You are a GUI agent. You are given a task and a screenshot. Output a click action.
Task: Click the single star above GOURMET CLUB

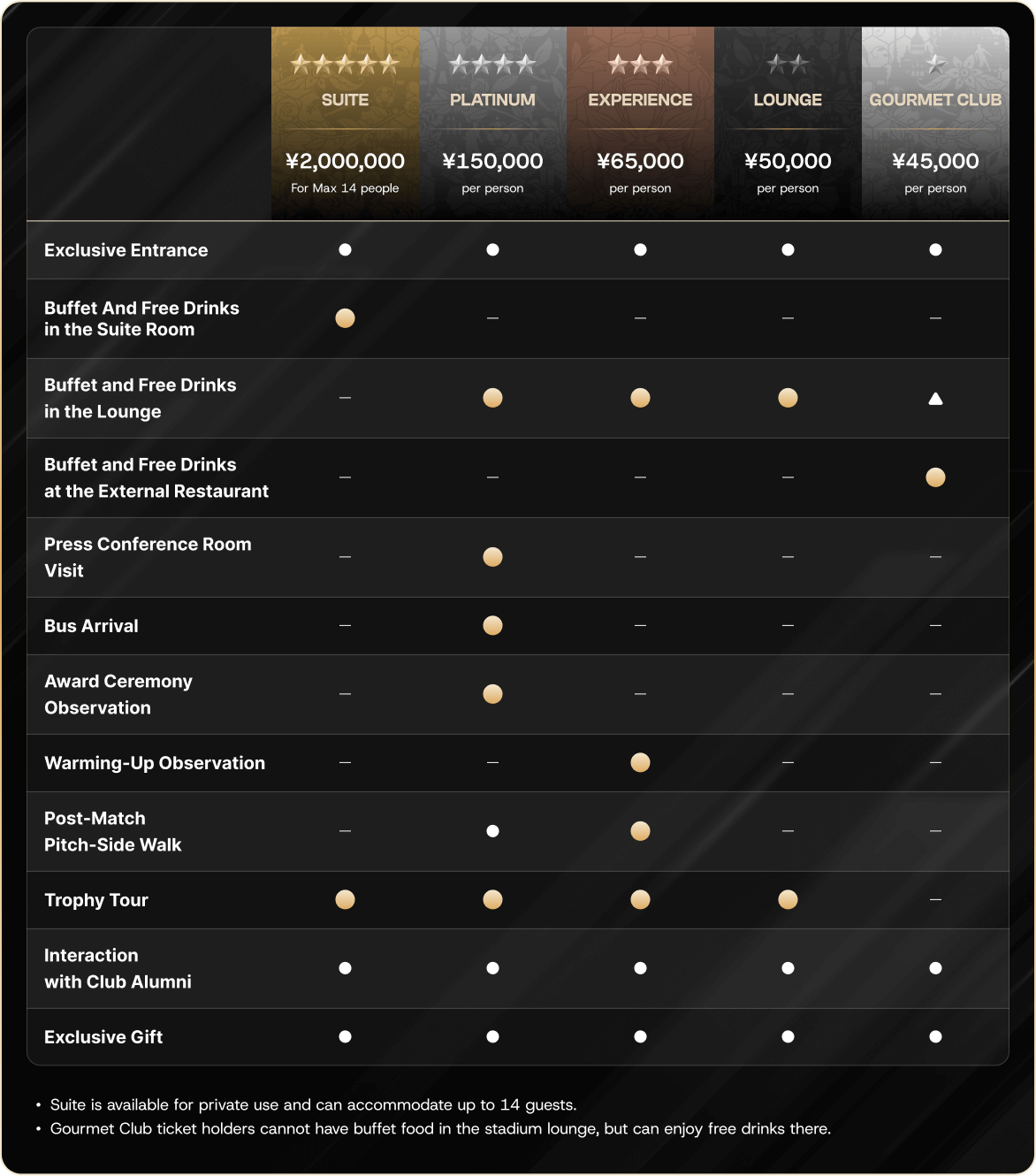coord(935,65)
